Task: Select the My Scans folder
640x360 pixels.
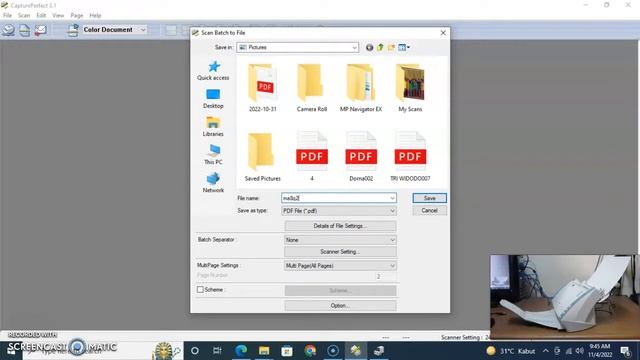Action: coord(410,88)
